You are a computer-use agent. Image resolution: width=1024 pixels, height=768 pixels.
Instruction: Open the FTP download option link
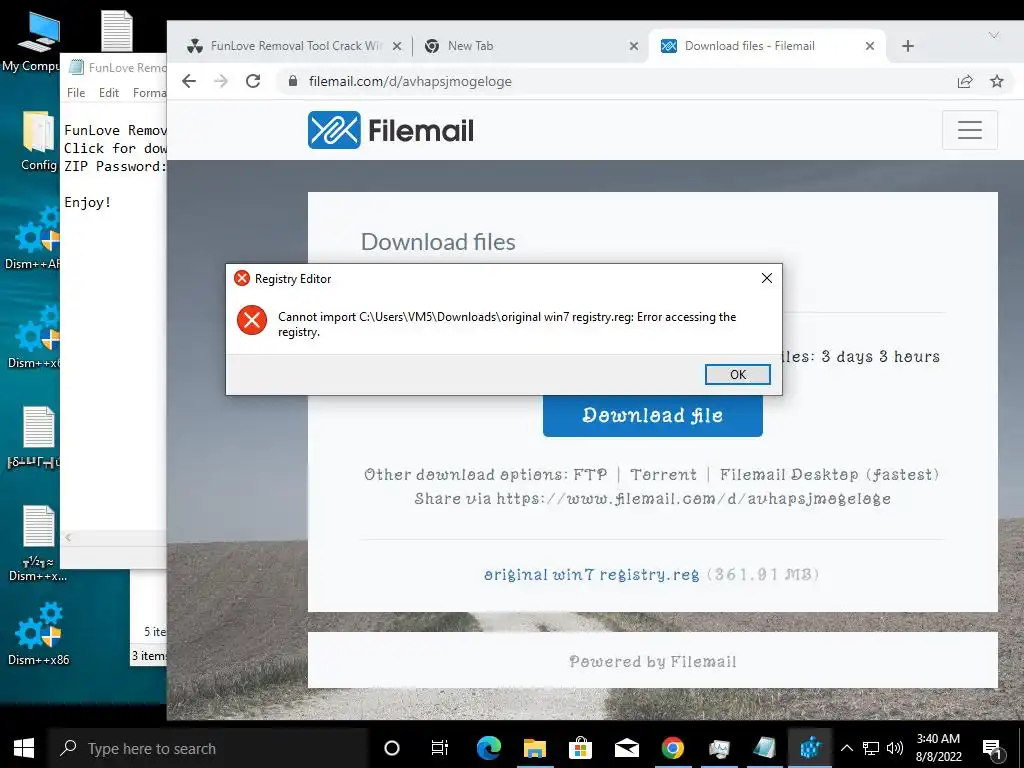click(x=590, y=474)
